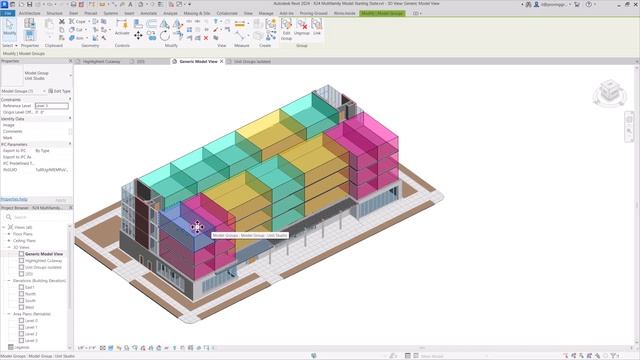Select Mirror - Pick Axis tool
Image resolution: width=640 pixels, height=360 pixels.
tap(164, 24)
